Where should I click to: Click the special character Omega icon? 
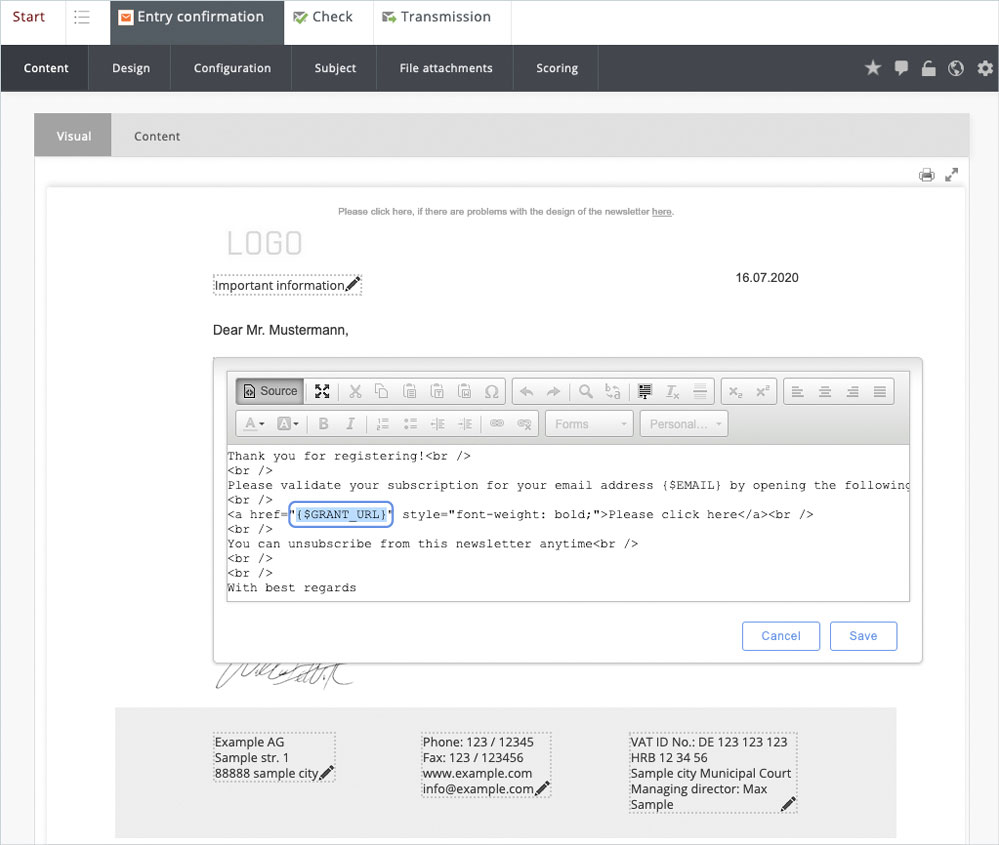point(491,391)
